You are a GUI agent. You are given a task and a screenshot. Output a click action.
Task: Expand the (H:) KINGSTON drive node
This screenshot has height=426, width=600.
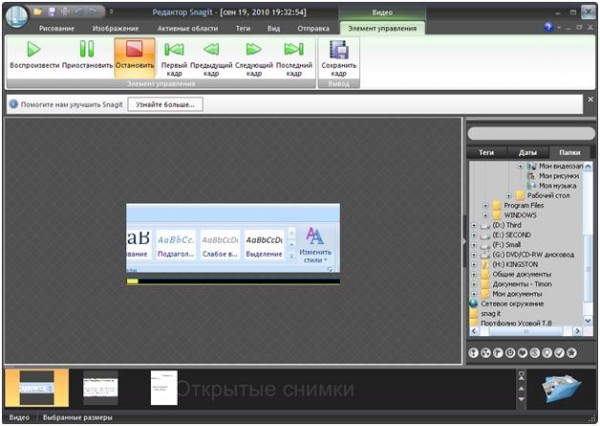point(474,264)
